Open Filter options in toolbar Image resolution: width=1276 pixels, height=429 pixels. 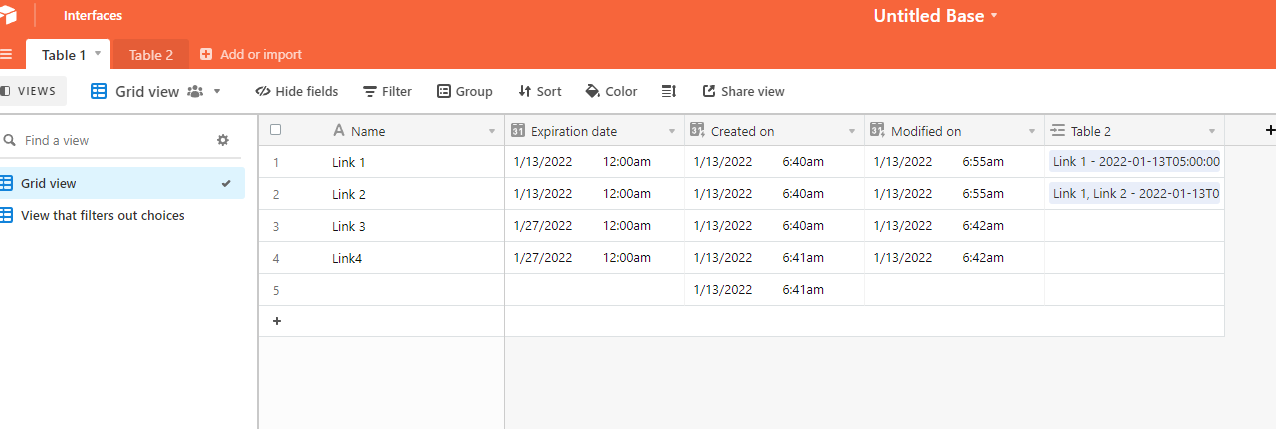387,91
